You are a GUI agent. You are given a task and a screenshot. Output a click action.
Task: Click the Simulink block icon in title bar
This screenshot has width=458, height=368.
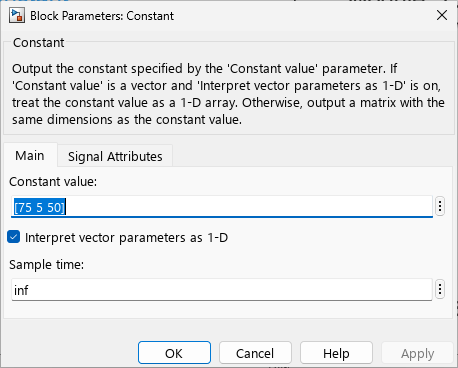click(17, 16)
